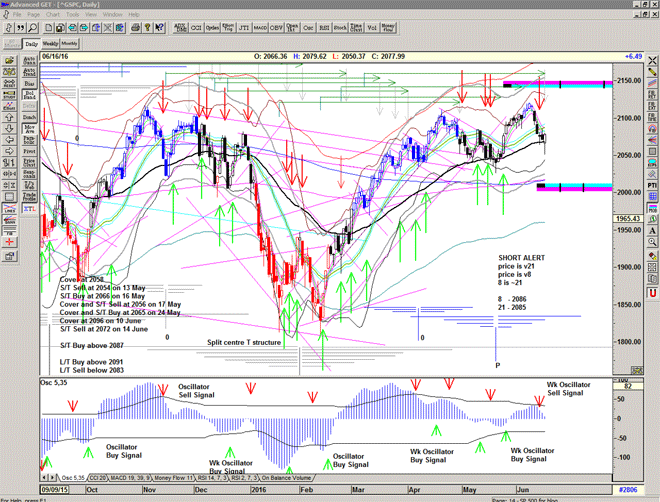The width and height of the screenshot is (660, 502).
Task: Select the Daily period button
Action: (x=31, y=45)
